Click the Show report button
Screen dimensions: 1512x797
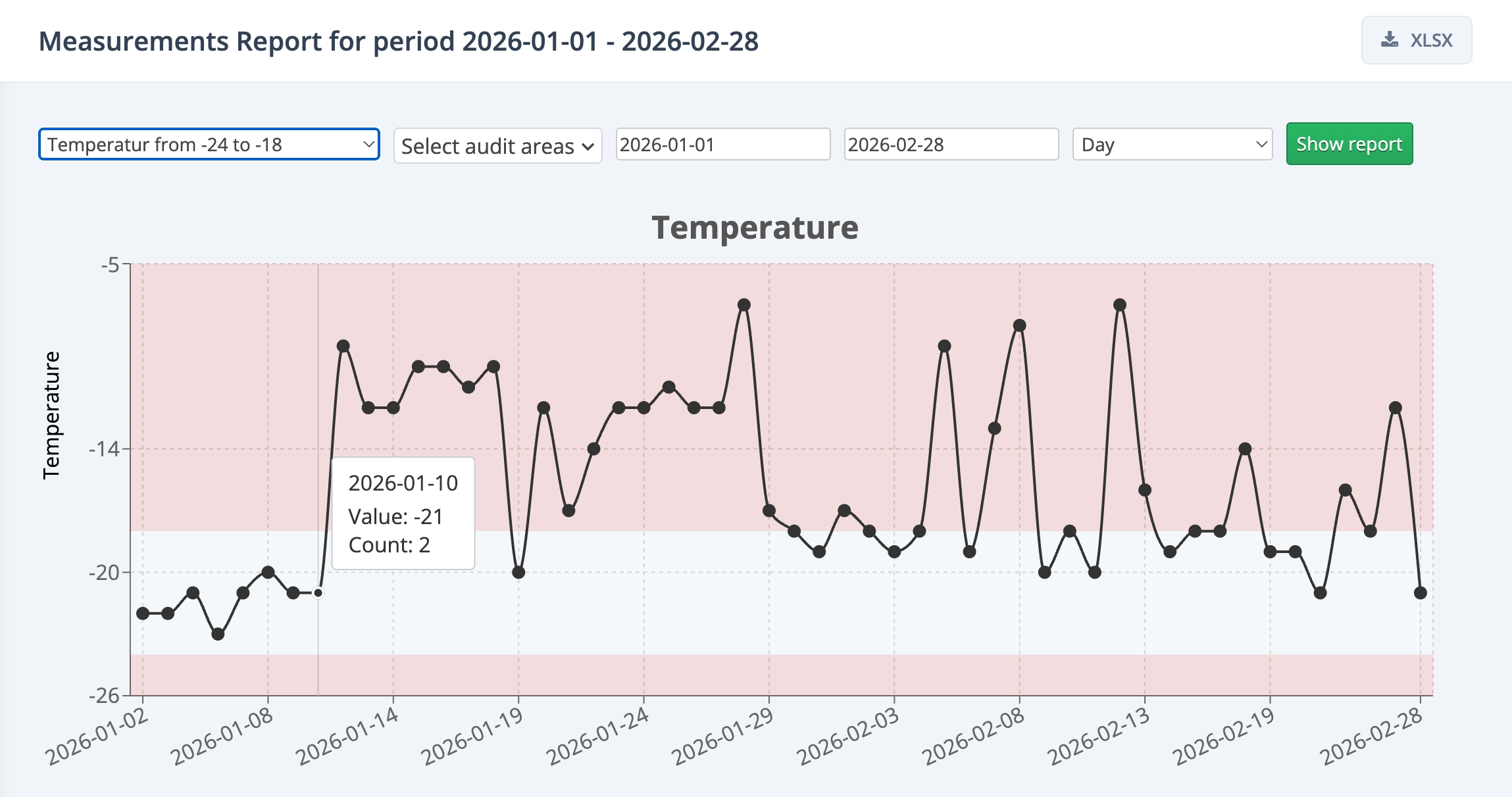click(1349, 144)
